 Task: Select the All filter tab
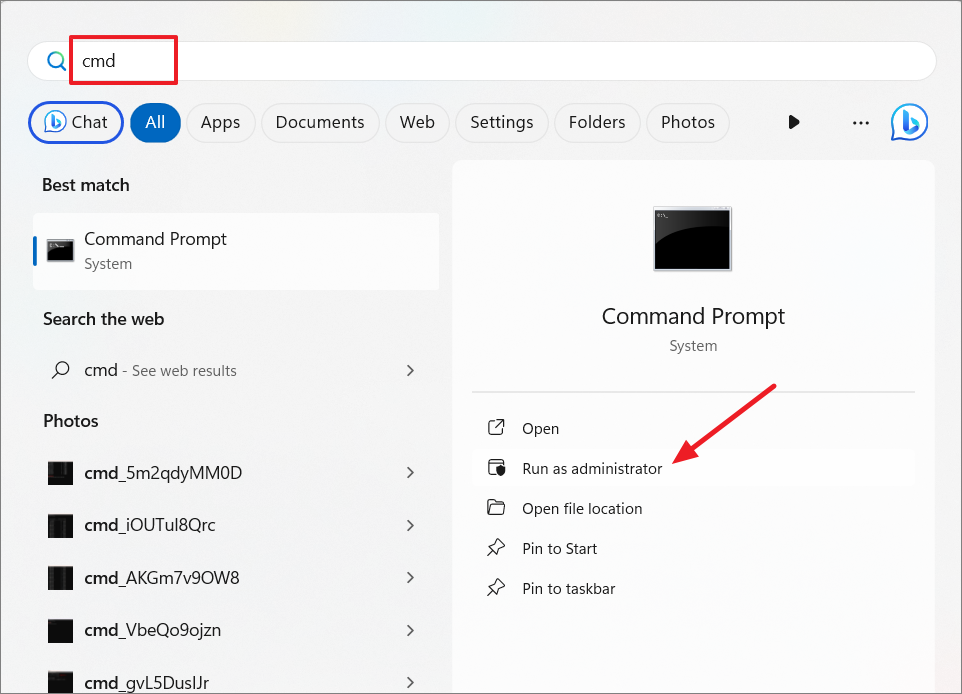click(x=155, y=123)
